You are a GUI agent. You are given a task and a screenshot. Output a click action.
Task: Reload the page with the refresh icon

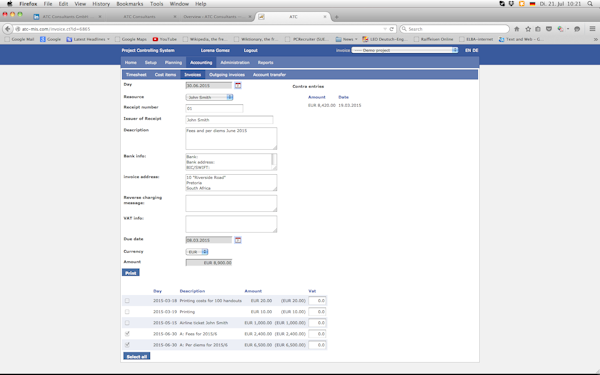(x=391, y=29)
